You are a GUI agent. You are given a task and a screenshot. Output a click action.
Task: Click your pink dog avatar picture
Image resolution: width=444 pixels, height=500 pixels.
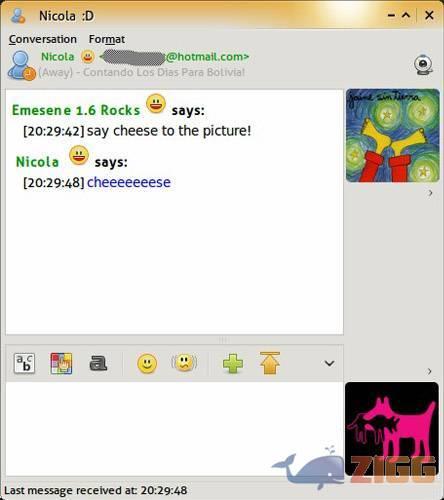tap(392, 429)
